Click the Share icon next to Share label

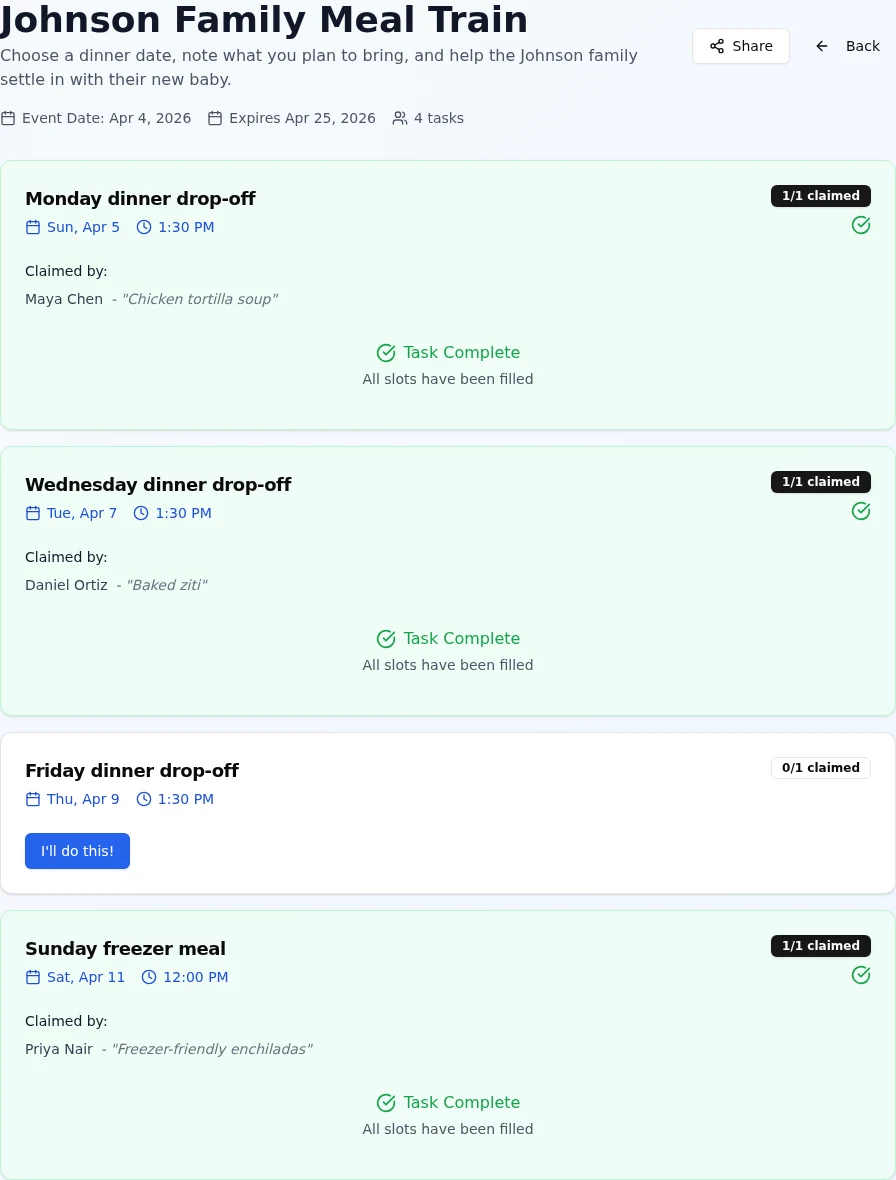tap(717, 46)
